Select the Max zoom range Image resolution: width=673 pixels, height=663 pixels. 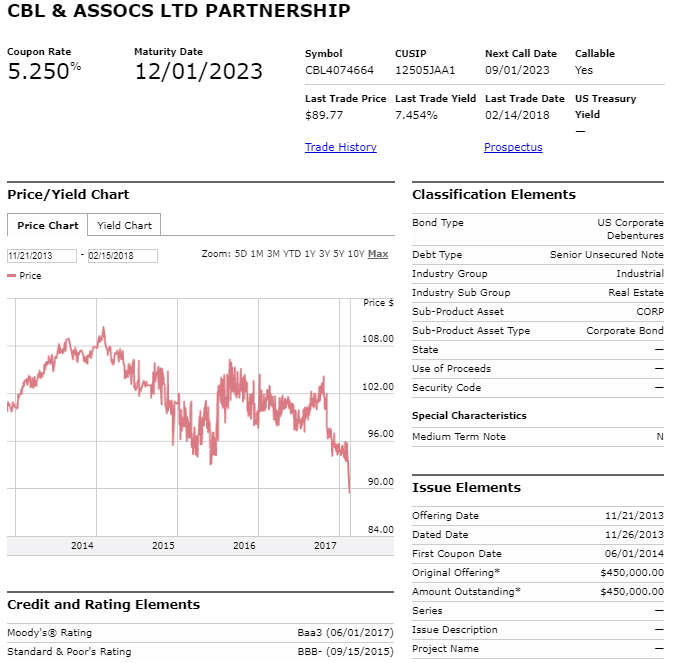pyautogui.click(x=378, y=254)
